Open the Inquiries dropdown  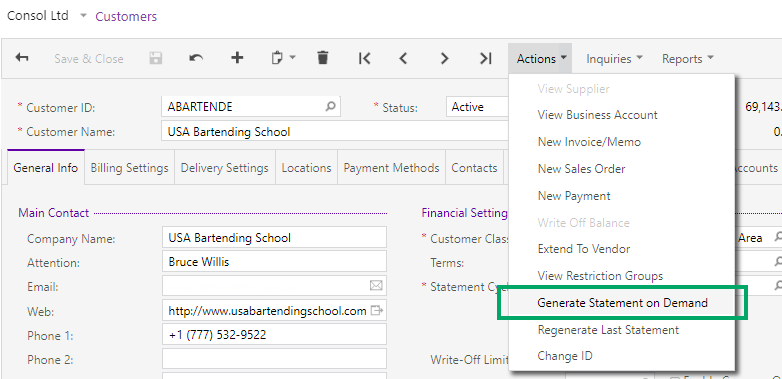[x=614, y=59]
